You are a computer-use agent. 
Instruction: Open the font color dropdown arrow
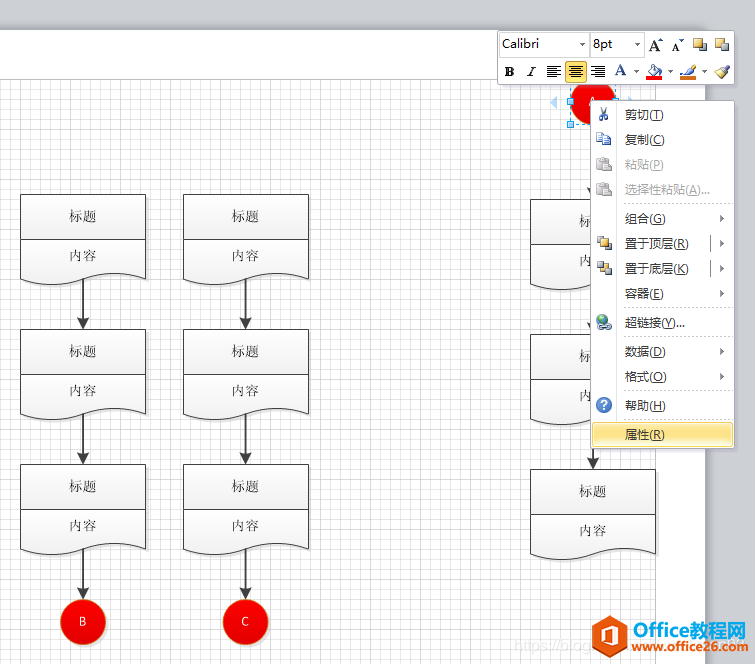pyautogui.click(x=636, y=72)
